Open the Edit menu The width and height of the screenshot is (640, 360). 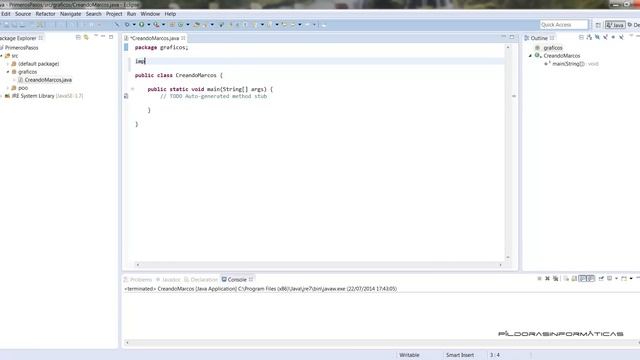[x=6, y=13]
